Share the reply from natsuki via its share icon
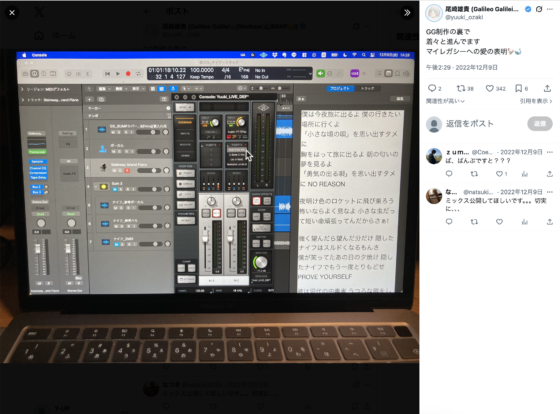The height and width of the screenshot is (414, 560). tap(550, 222)
